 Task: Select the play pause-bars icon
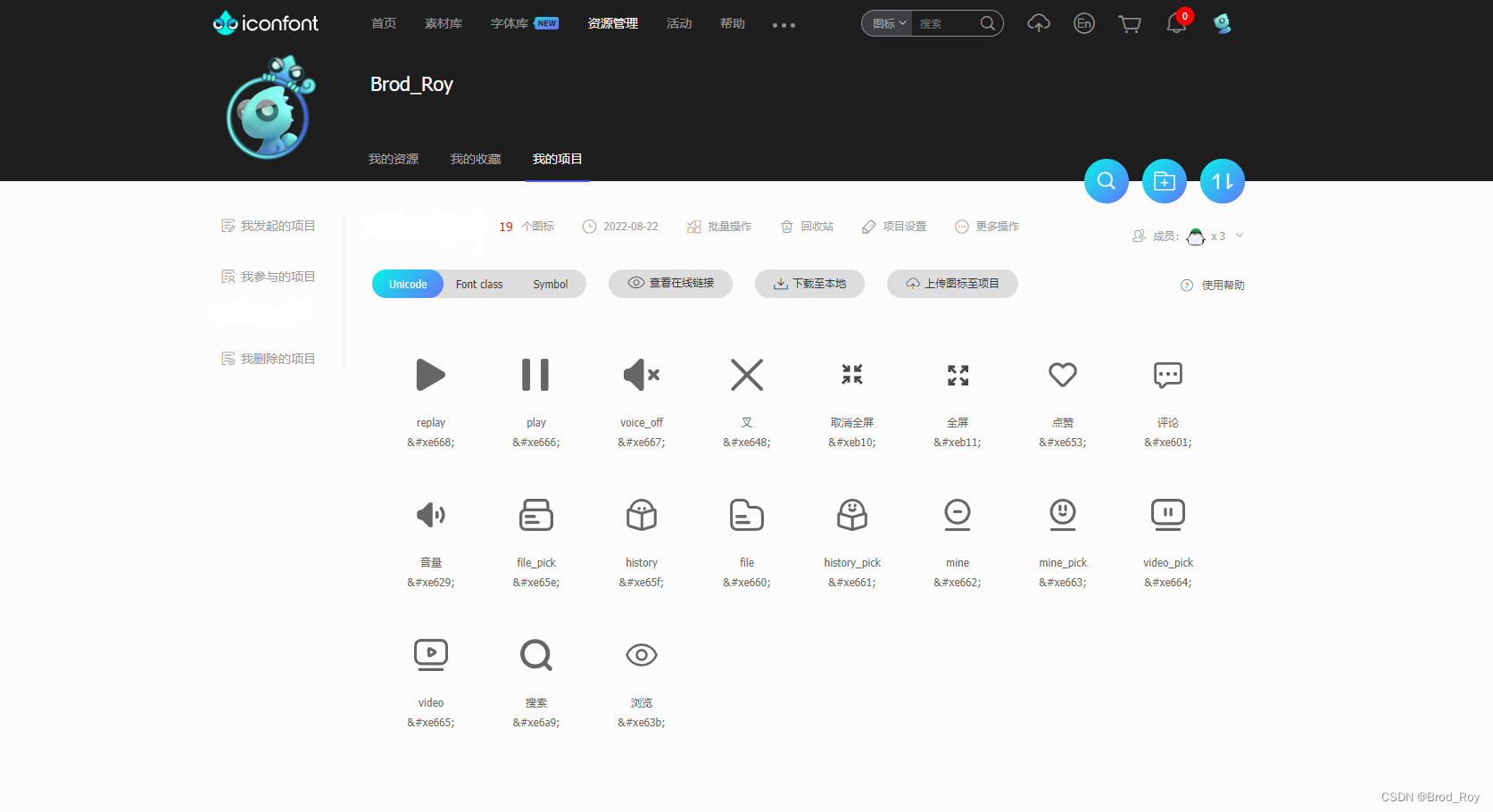point(535,375)
